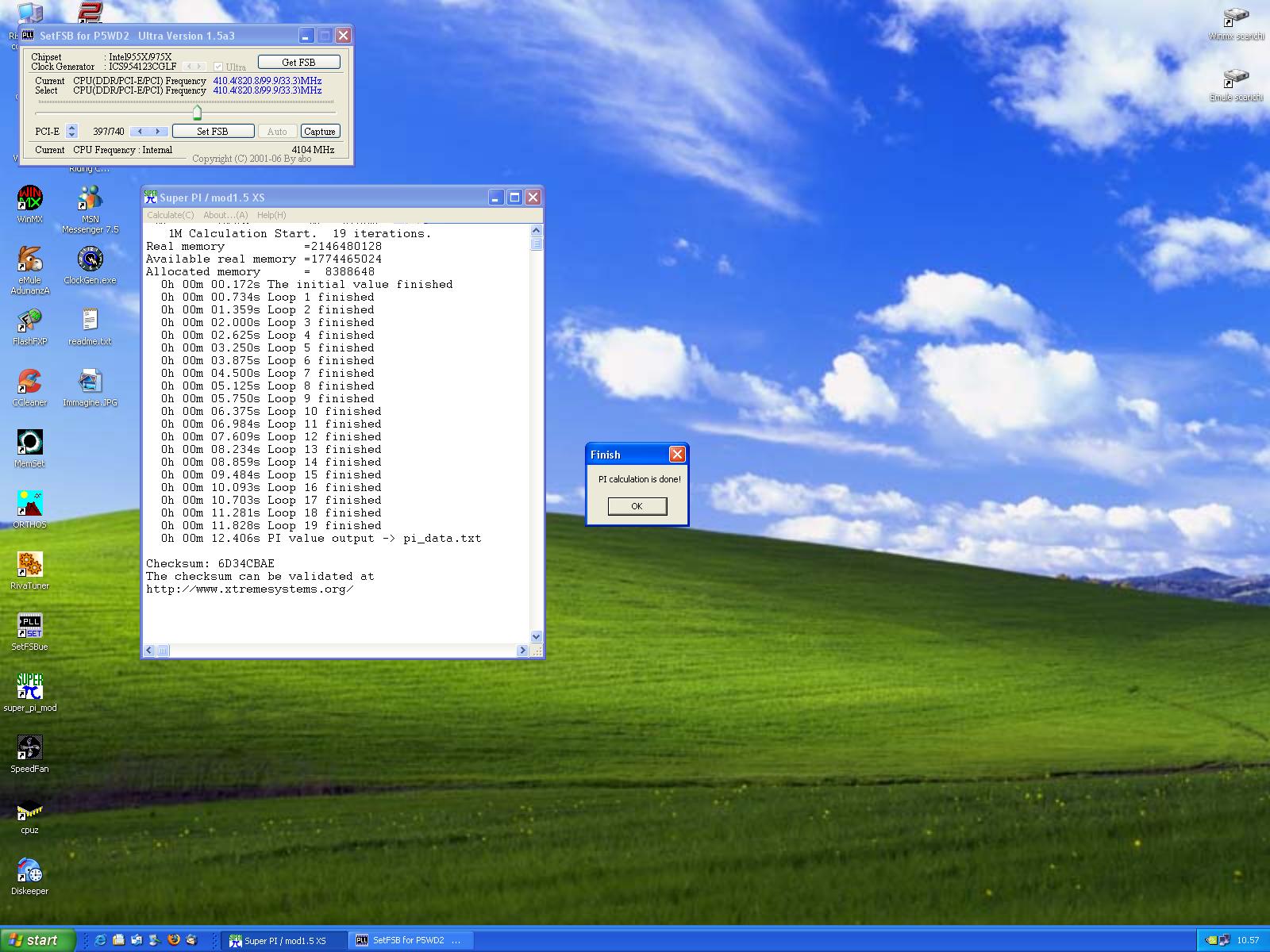The height and width of the screenshot is (952, 1270).
Task: Select the readme.txt file icon
Action: point(90,326)
